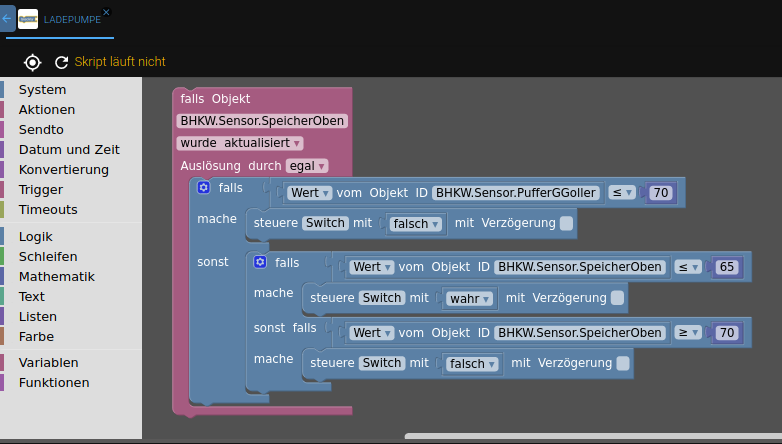Open 'Wert' dropdown in ≥ 70 condition

point(372,333)
